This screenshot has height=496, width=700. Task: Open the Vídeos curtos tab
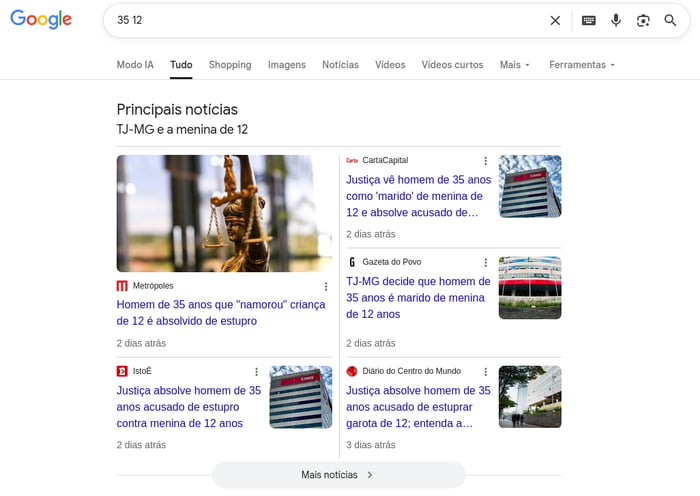tap(452, 65)
